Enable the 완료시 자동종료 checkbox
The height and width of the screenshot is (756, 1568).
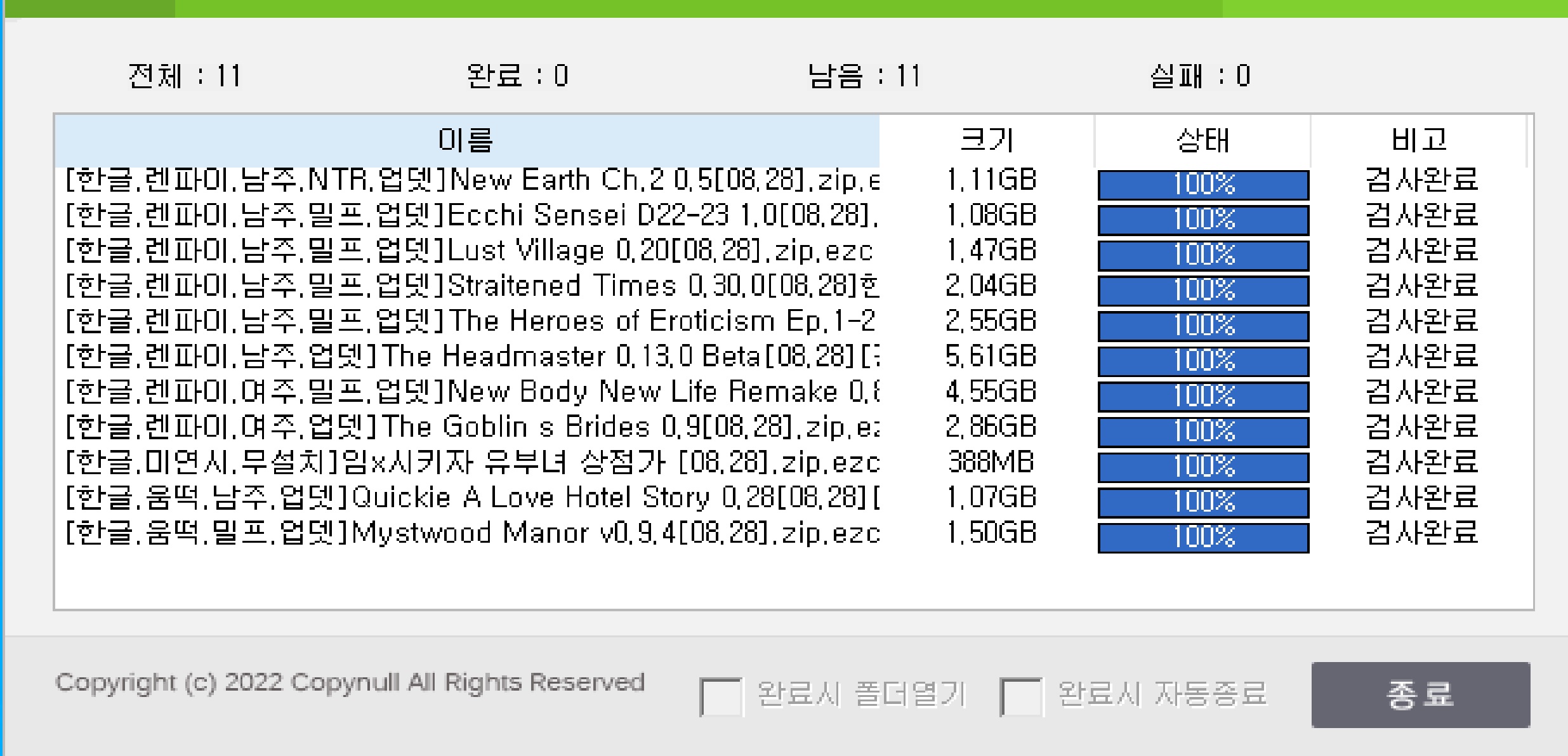pyautogui.click(x=1021, y=696)
